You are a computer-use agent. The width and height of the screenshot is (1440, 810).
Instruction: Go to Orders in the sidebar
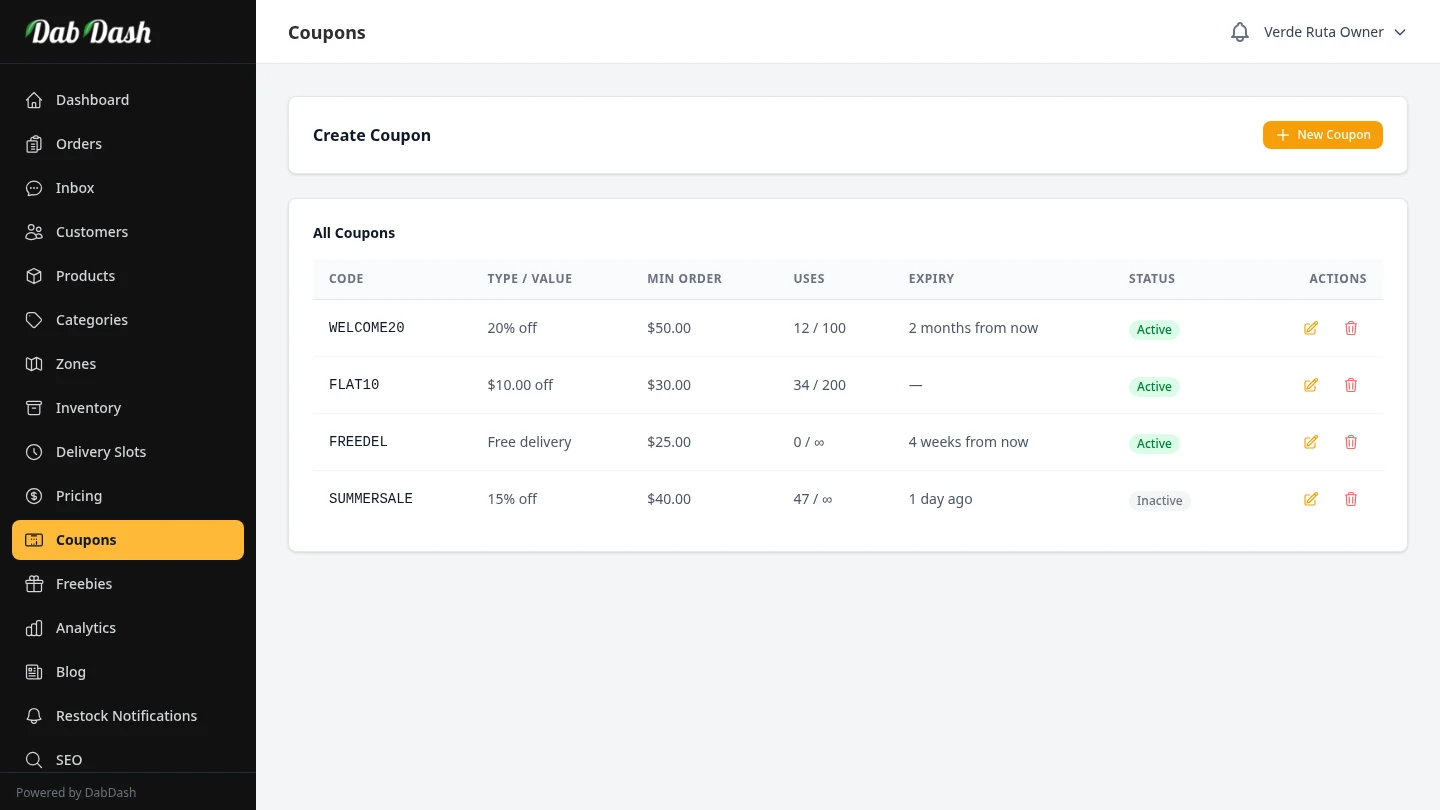(x=79, y=144)
